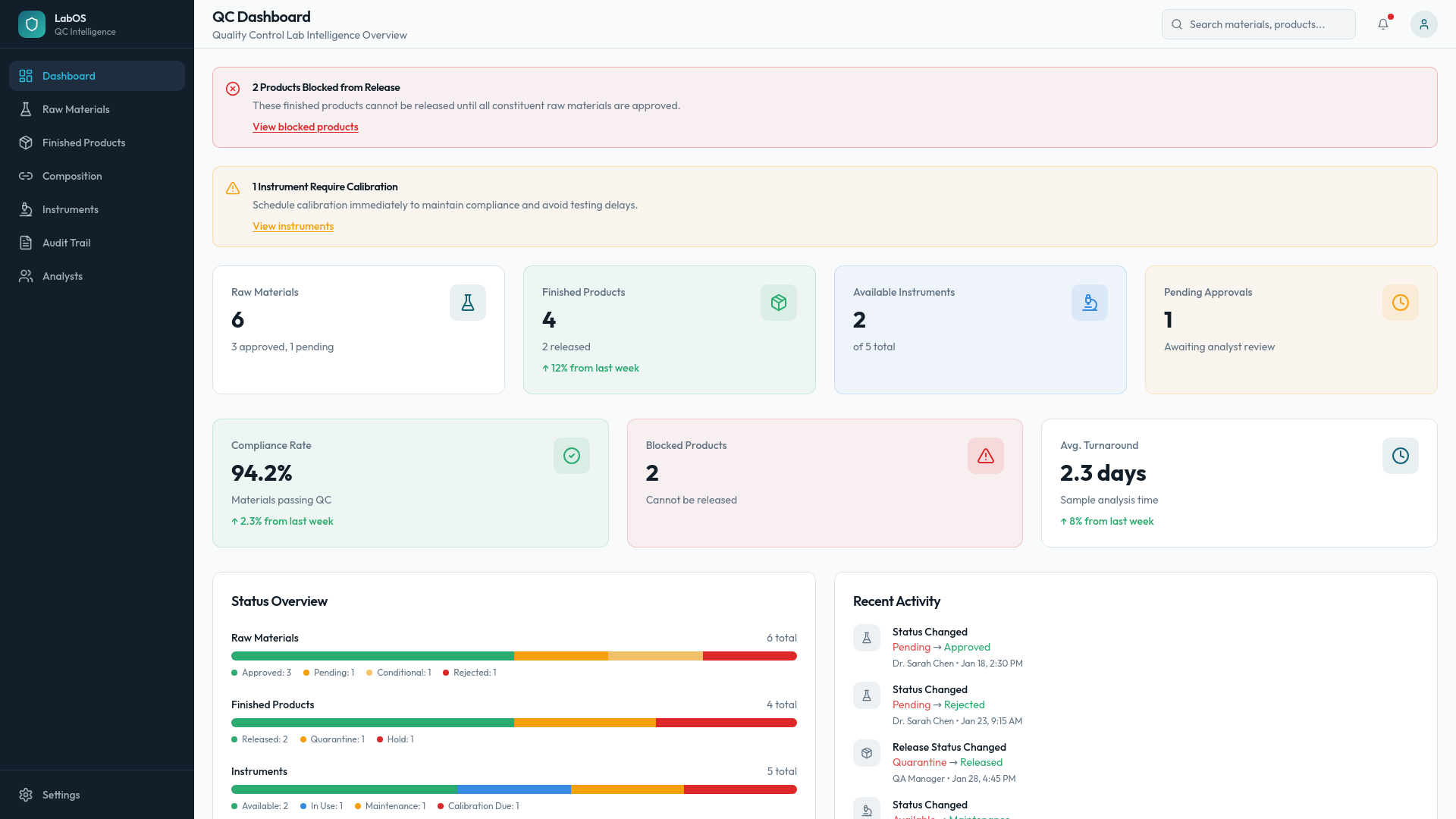
Task: Follow the View blocked products link
Action: pyautogui.click(x=306, y=127)
